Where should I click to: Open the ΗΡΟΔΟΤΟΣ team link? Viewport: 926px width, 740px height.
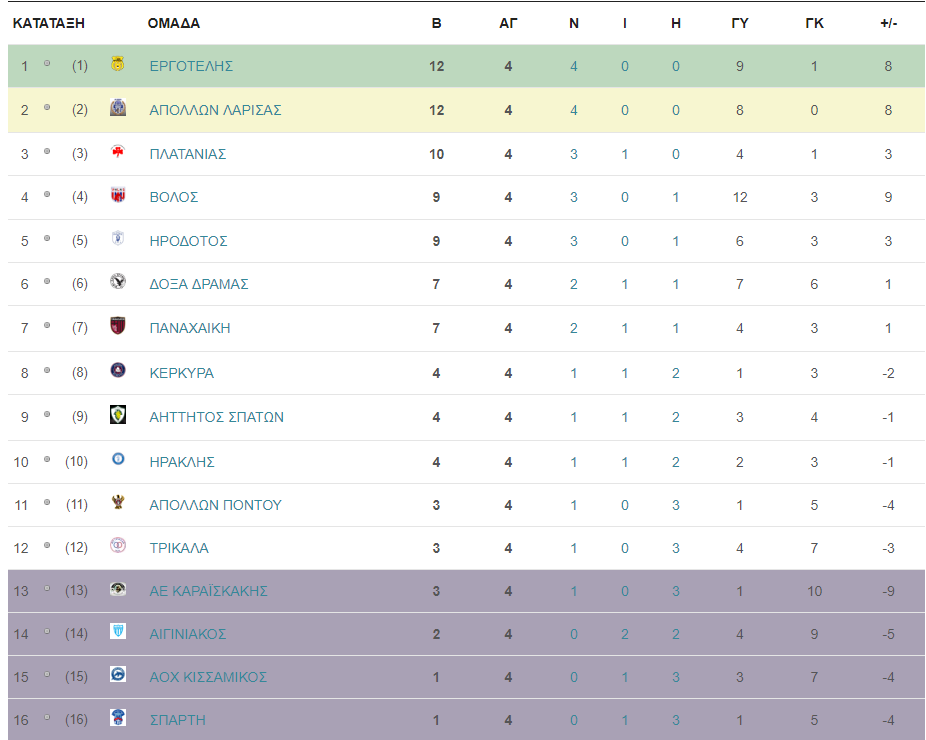(188, 241)
